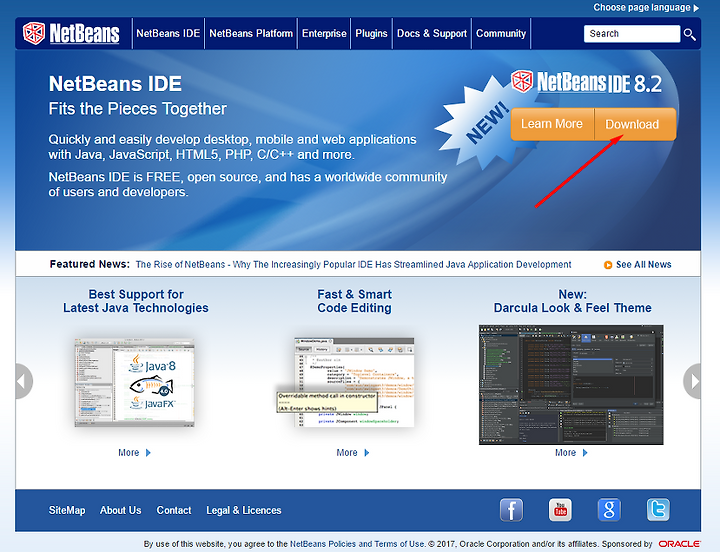Open the NetBeans Platform menu
The width and height of the screenshot is (720, 552).
251,34
